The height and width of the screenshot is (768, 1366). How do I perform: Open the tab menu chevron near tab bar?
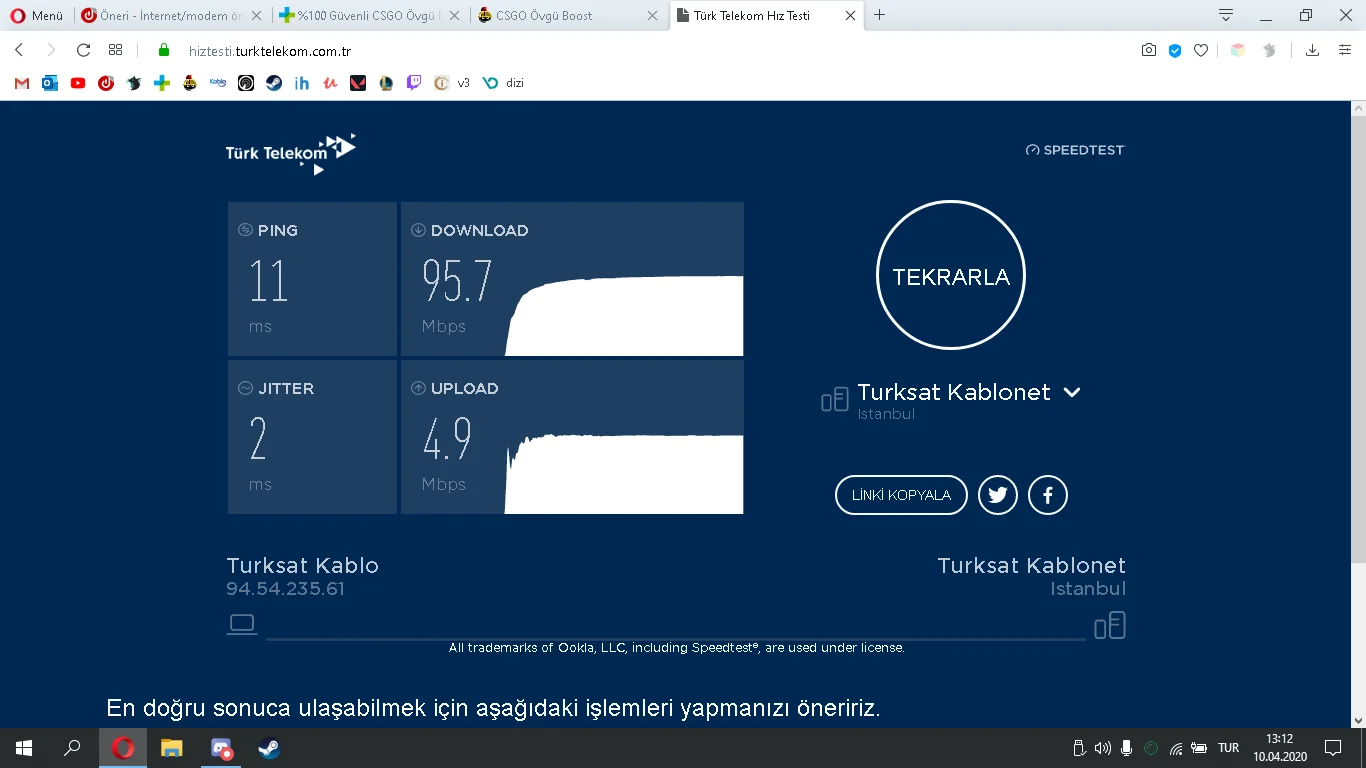click(1225, 15)
